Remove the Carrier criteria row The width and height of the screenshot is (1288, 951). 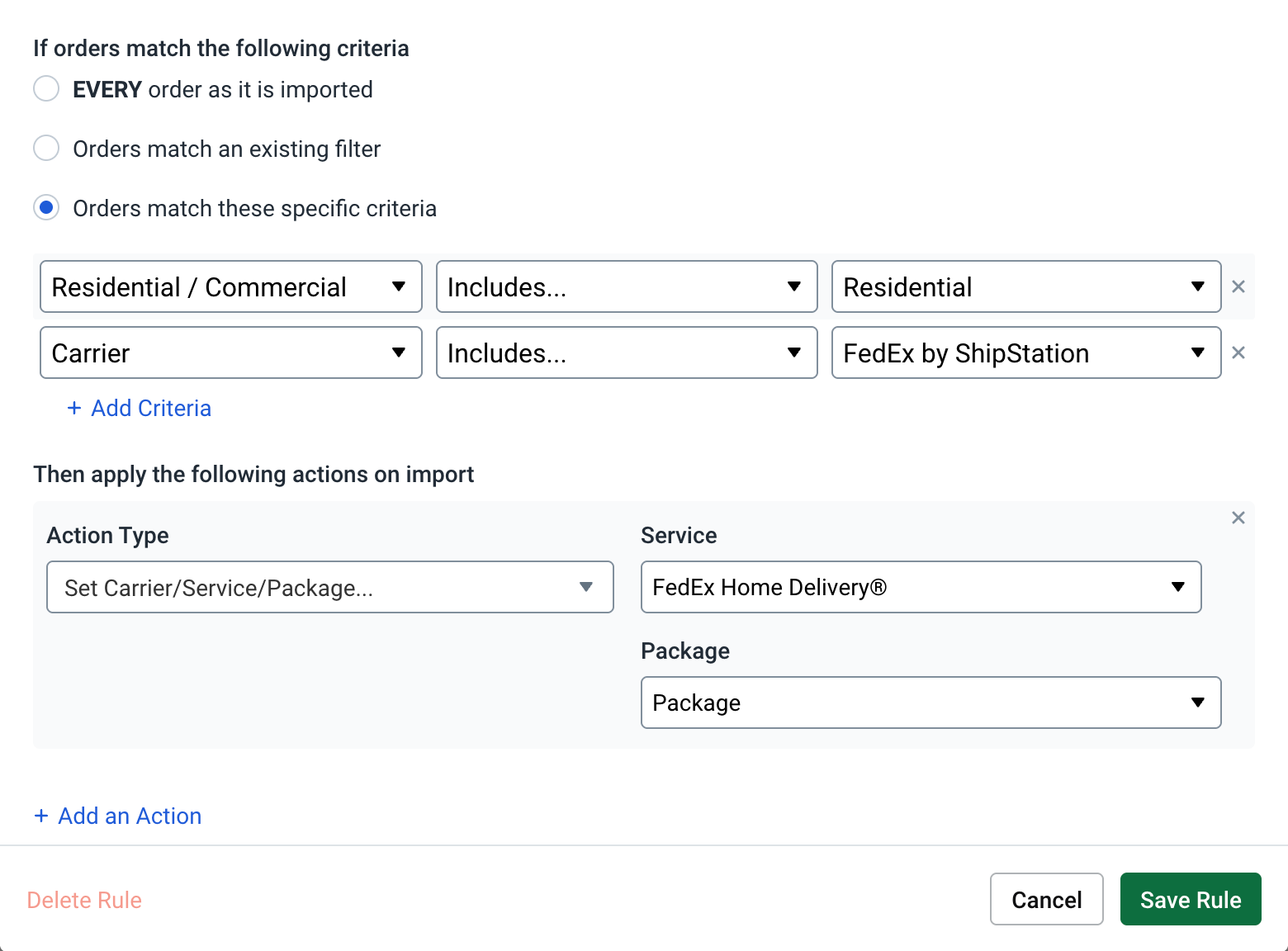click(x=1238, y=352)
